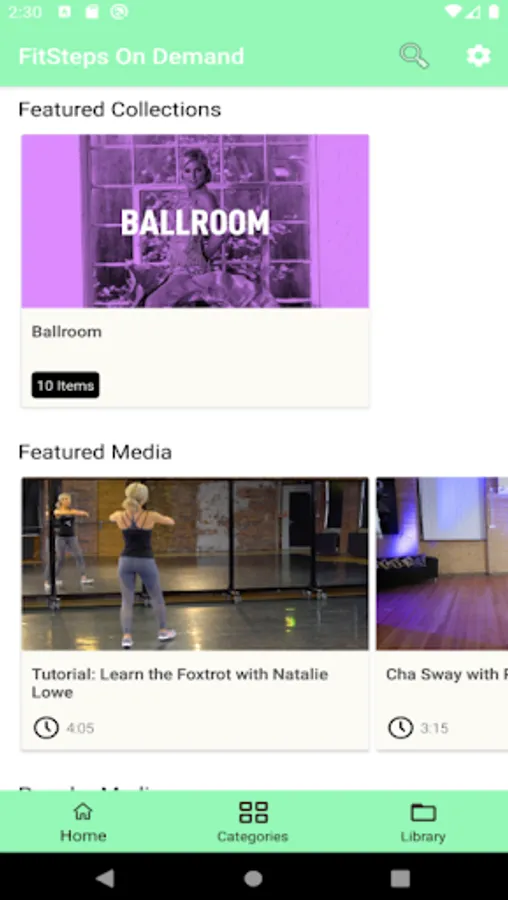Open the Ballroom collection banner image
The image size is (508, 900).
click(x=195, y=221)
